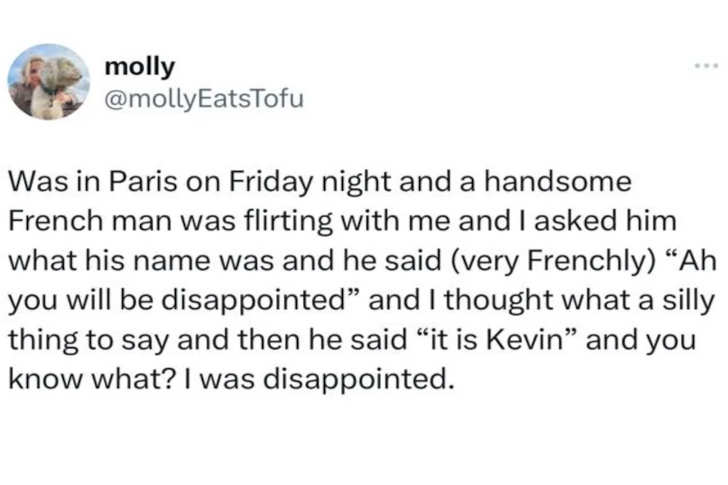Open the display name "molly"
The width and height of the screenshot is (728, 485).
(x=139, y=67)
